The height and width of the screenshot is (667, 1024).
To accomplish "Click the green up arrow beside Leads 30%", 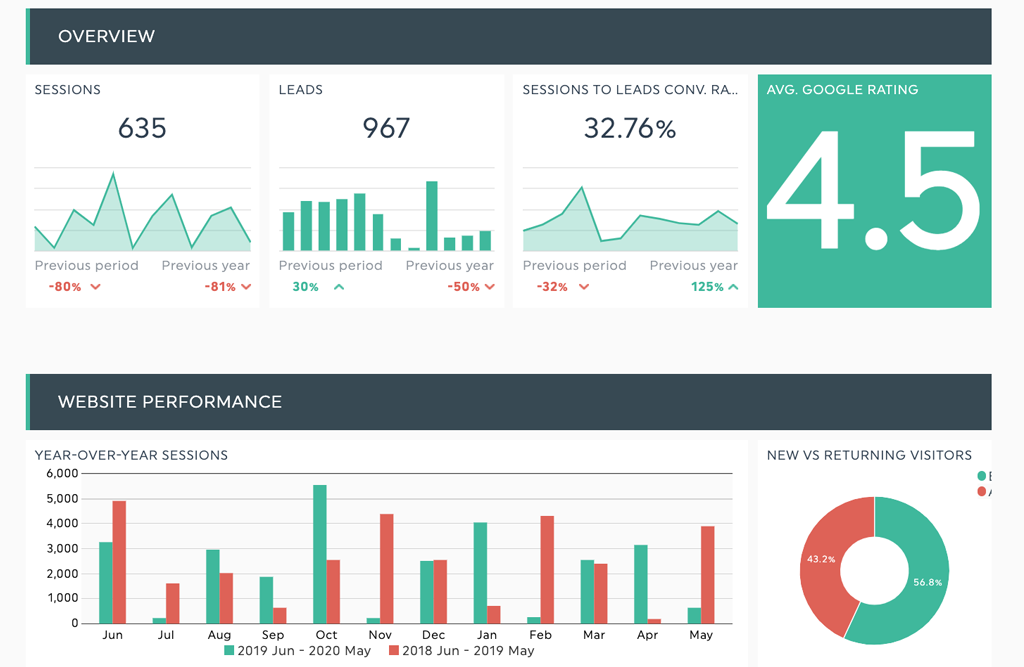I will click(339, 287).
